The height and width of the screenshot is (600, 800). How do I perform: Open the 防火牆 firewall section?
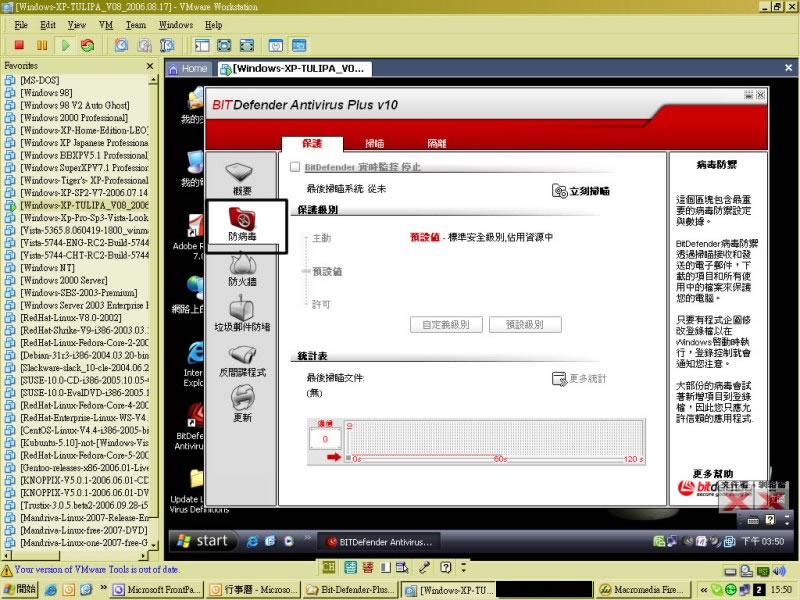point(242,269)
